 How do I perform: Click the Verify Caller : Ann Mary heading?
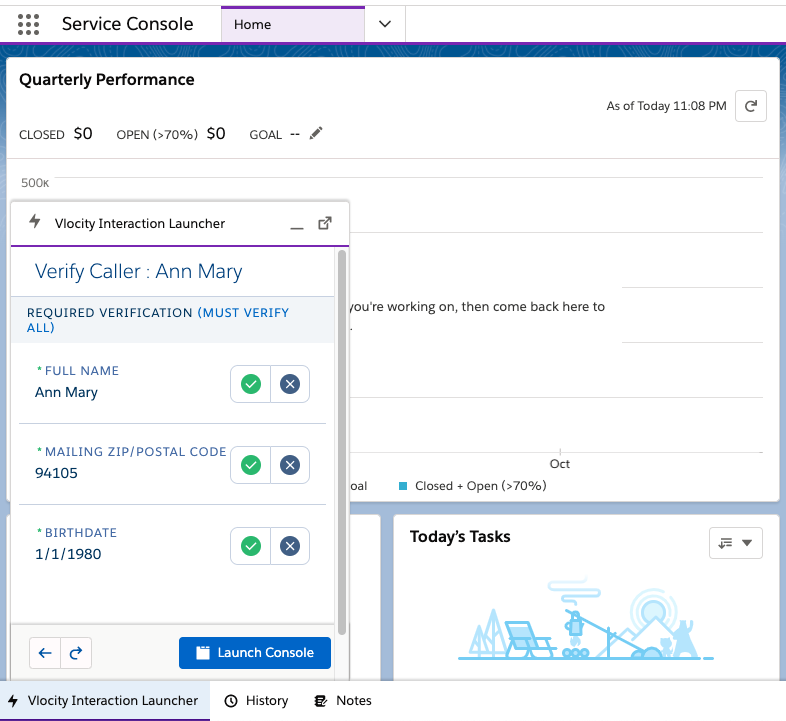[138, 271]
